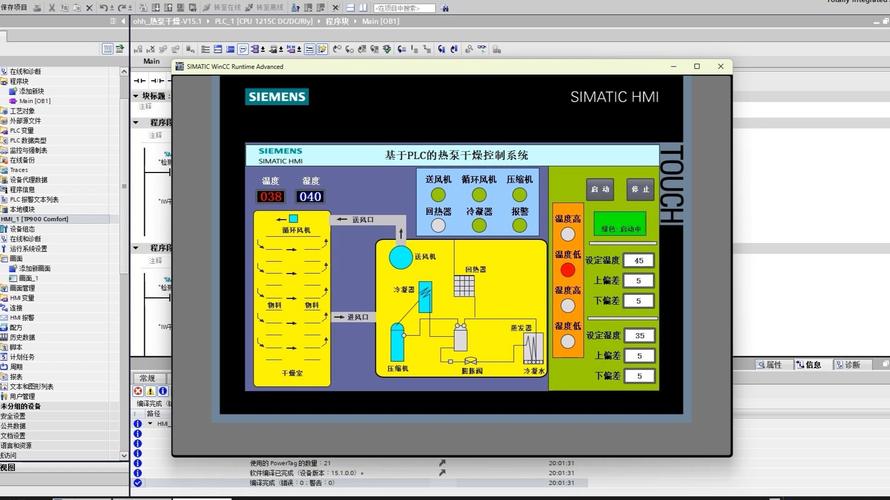Open 连接 connections tree item
890x500 pixels.
(x=16, y=308)
